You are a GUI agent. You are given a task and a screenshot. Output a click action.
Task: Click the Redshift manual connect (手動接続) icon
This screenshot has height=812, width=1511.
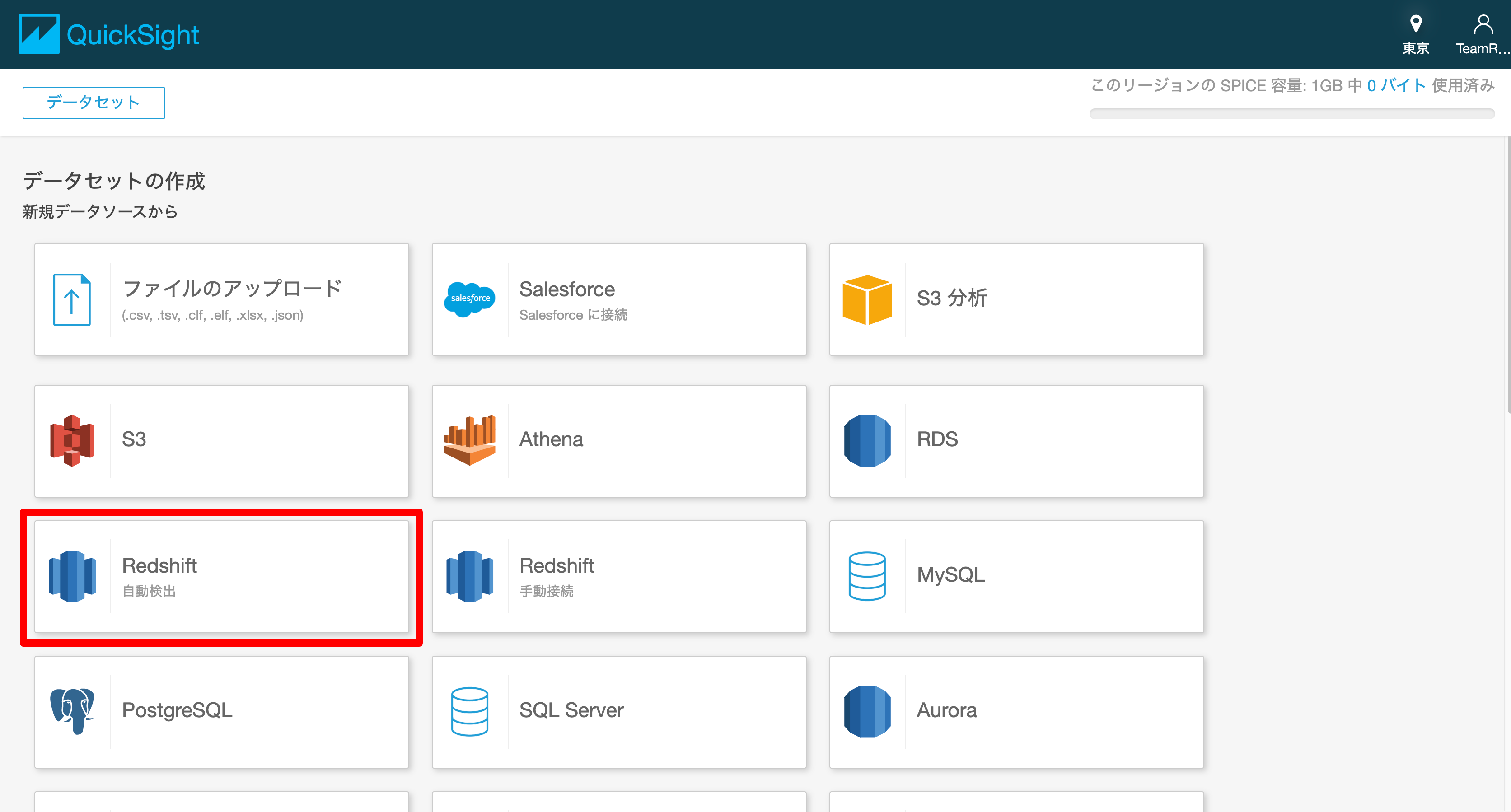coord(470,576)
